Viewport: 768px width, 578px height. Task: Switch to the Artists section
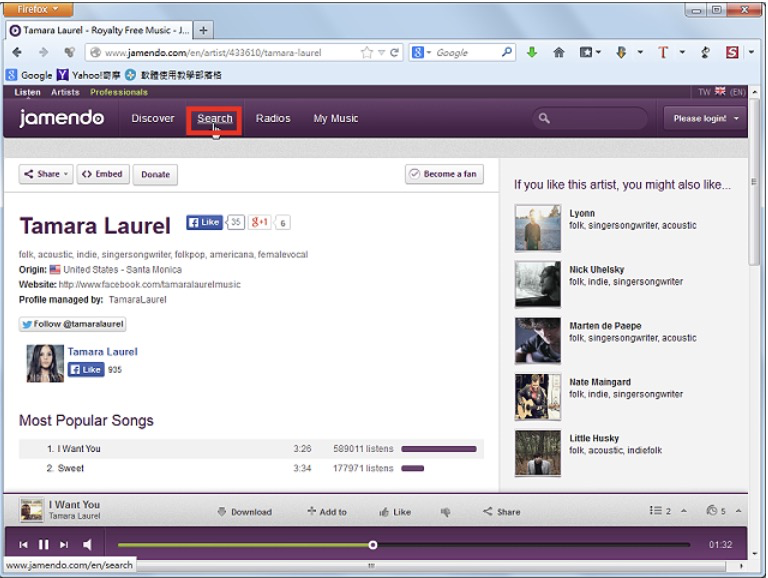click(65, 92)
